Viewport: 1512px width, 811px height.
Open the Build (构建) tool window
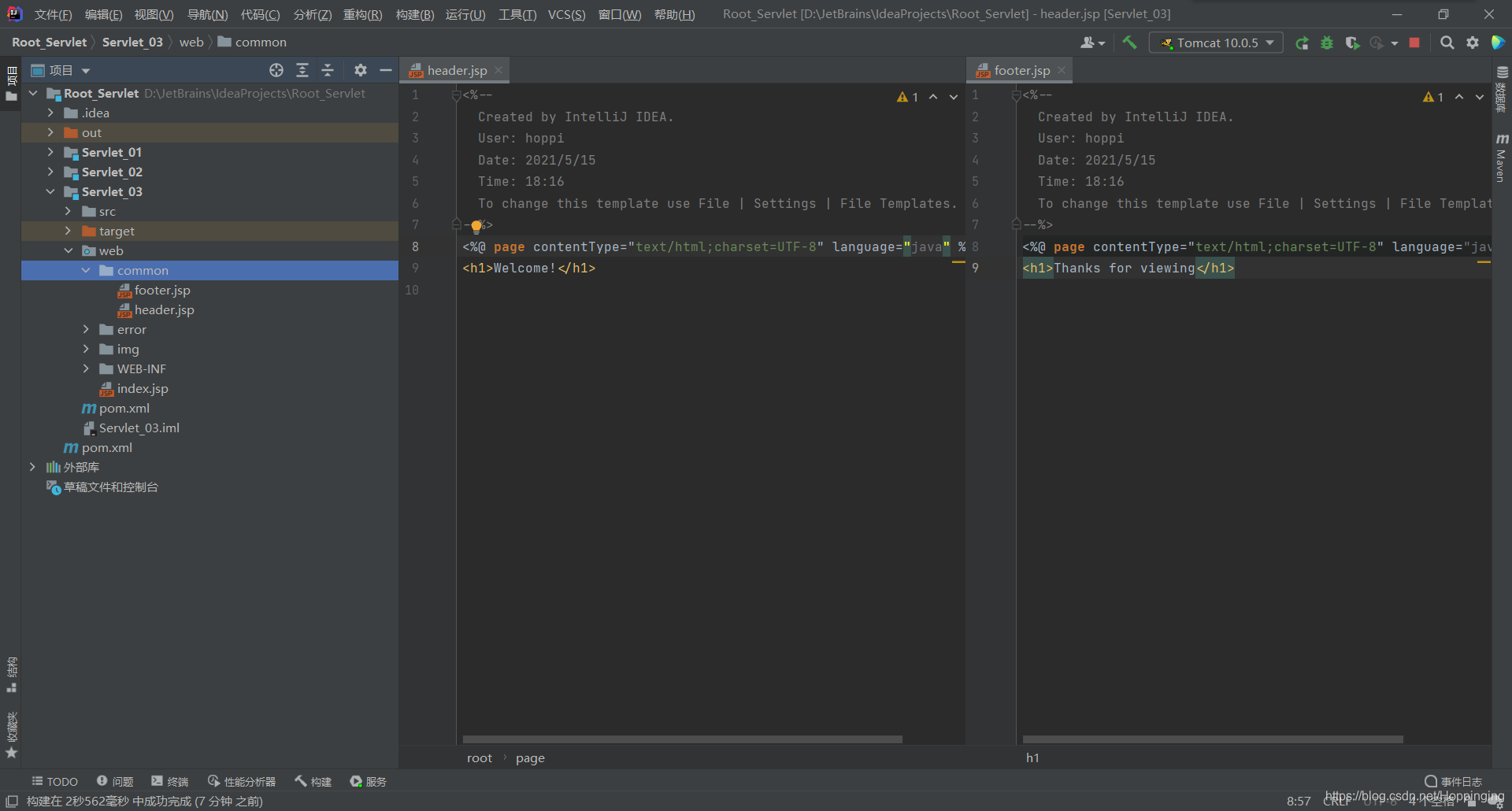[313, 781]
